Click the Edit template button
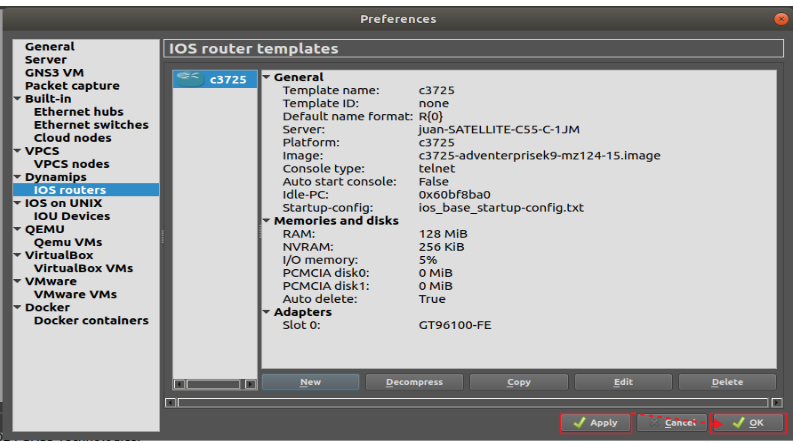793x443 pixels. (623, 382)
